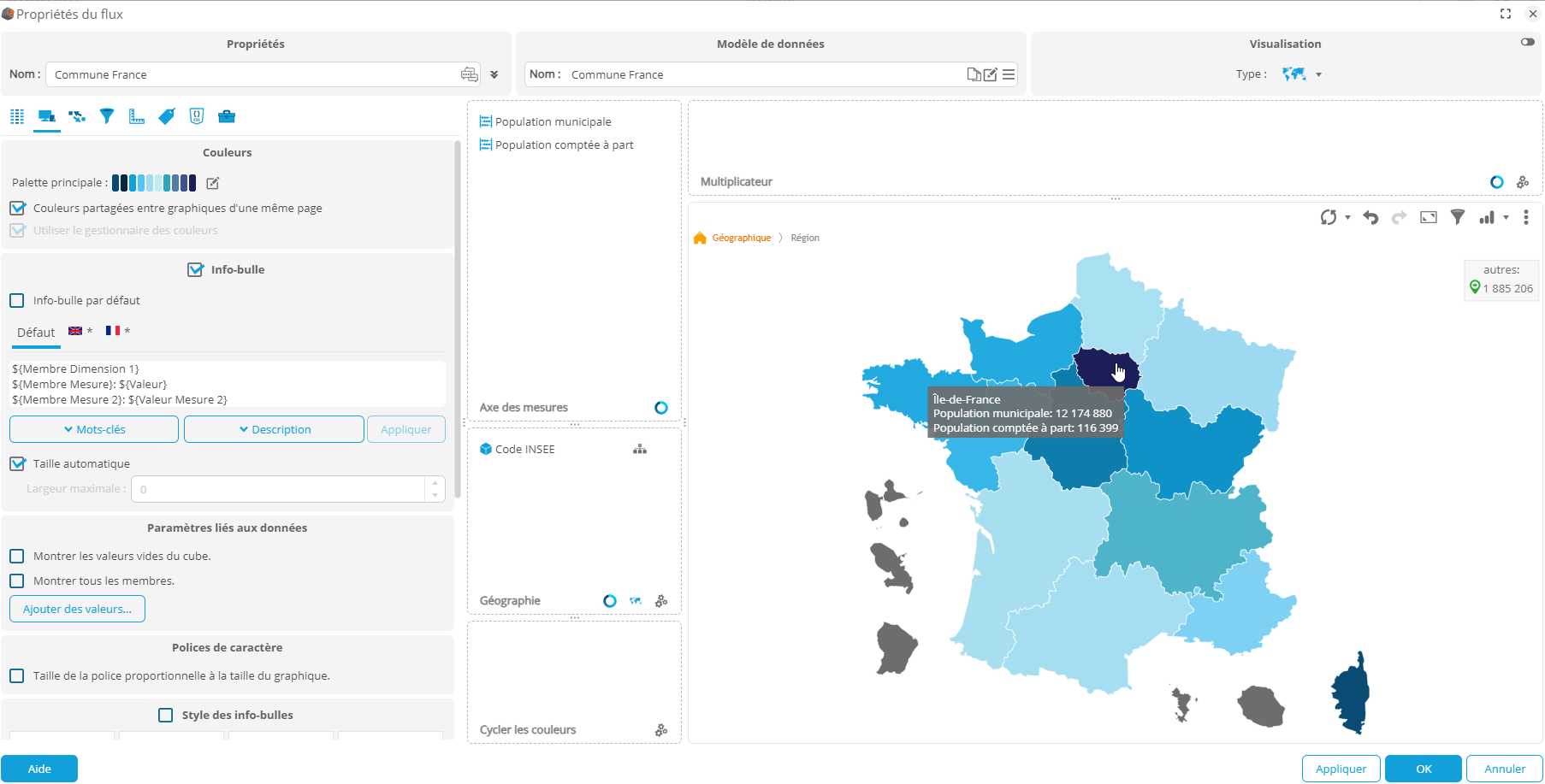Select the Défaut tooltip tab
Viewport: 1545px width, 784px height.
[36, 333]
